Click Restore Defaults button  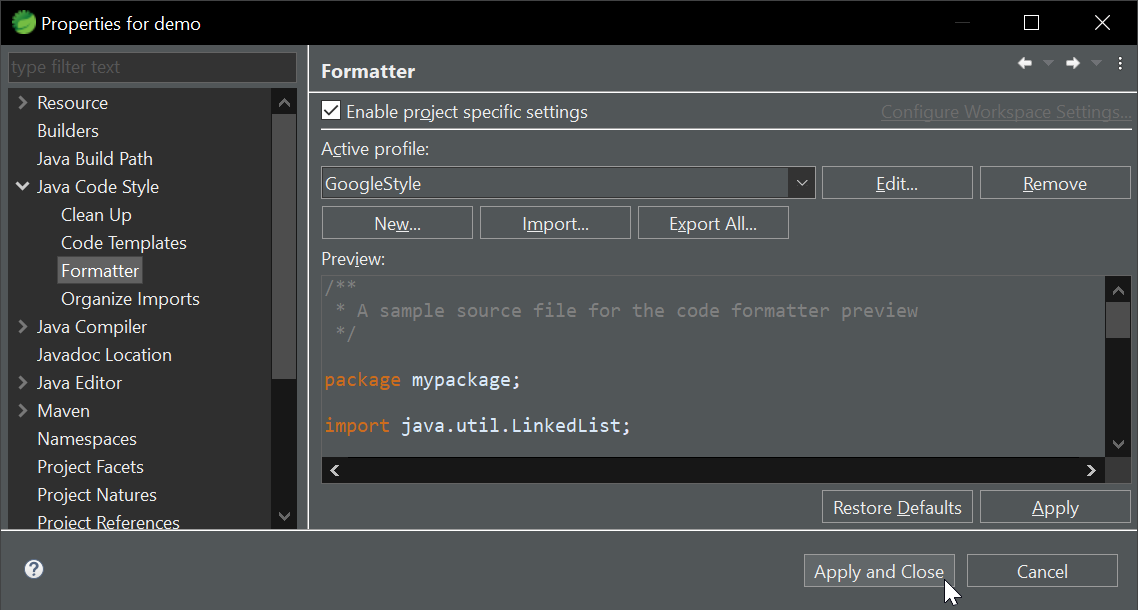pyautogui.click(x=897, y=507)
